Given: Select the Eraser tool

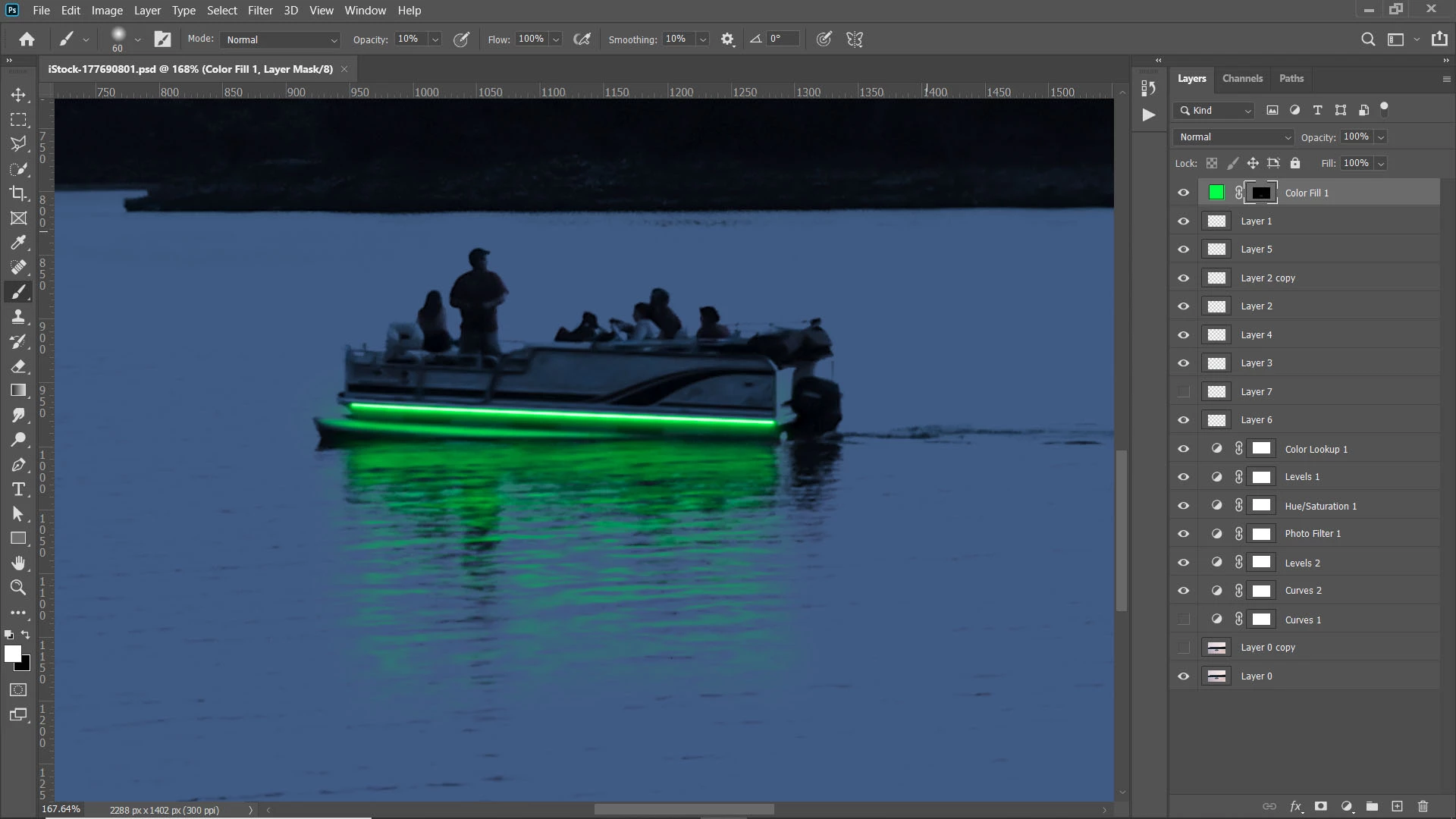Looking at the screenshot, I should click(x=18, y=366).
